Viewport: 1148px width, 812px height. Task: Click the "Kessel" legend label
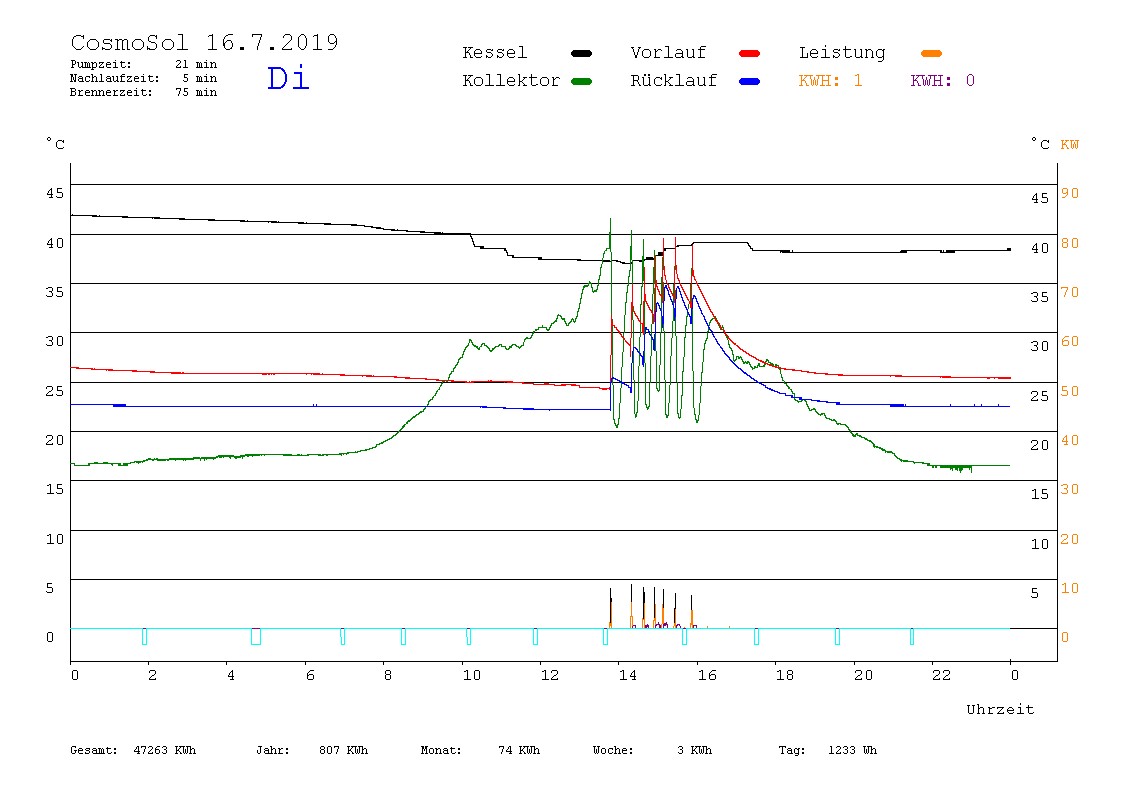pyautogui.click(x=495, y=53)
